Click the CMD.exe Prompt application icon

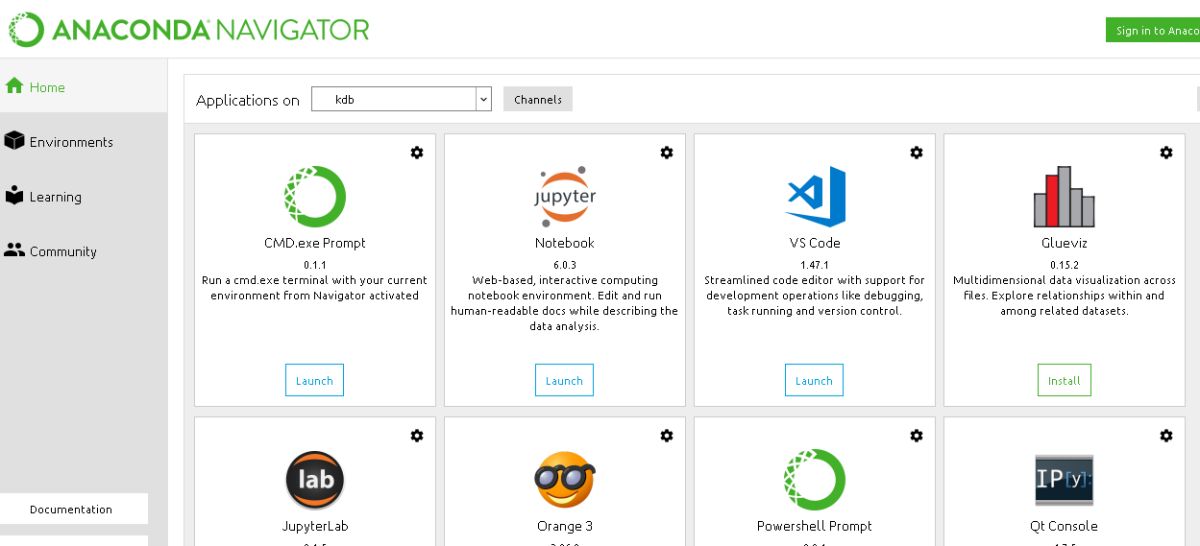point(315,197)
